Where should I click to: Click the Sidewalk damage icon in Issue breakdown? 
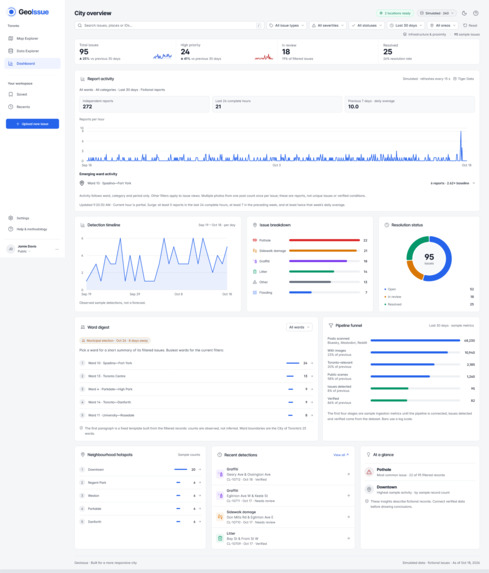255,251
